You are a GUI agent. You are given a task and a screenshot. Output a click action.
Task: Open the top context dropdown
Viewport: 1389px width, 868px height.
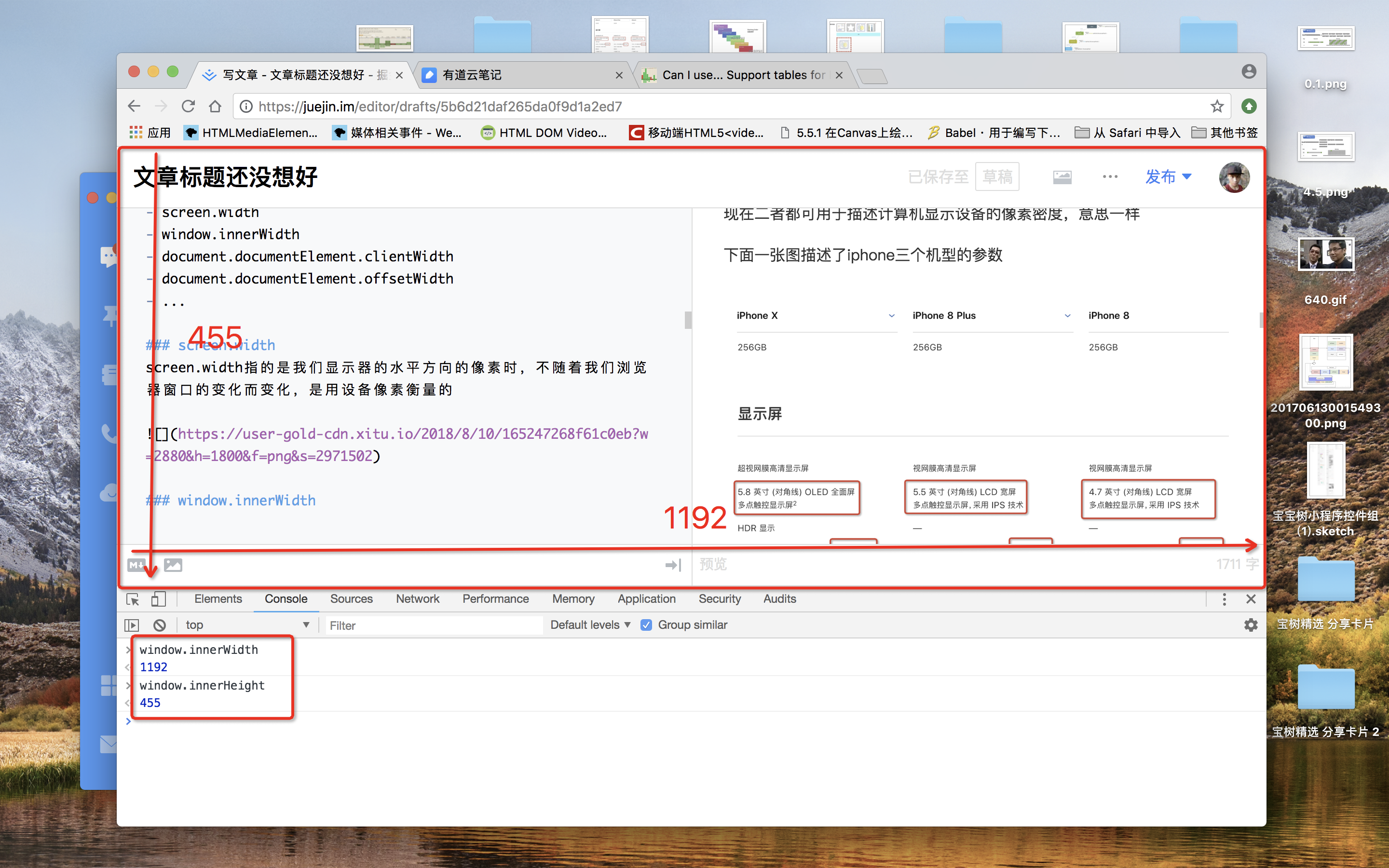[247, 624]
